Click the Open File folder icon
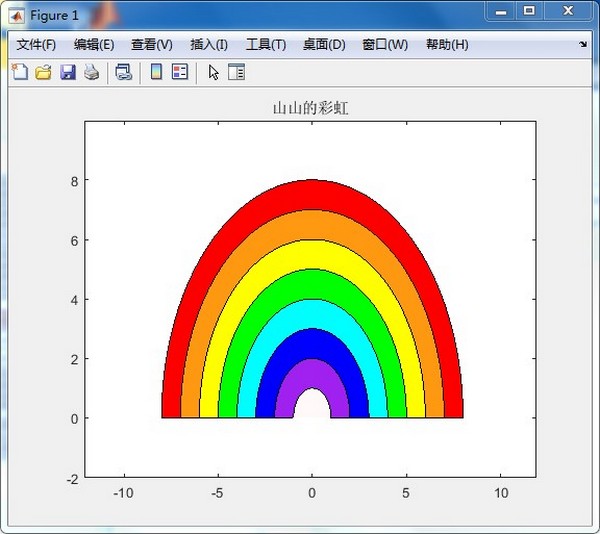The image size is (600, 534). tap(44, 72)
